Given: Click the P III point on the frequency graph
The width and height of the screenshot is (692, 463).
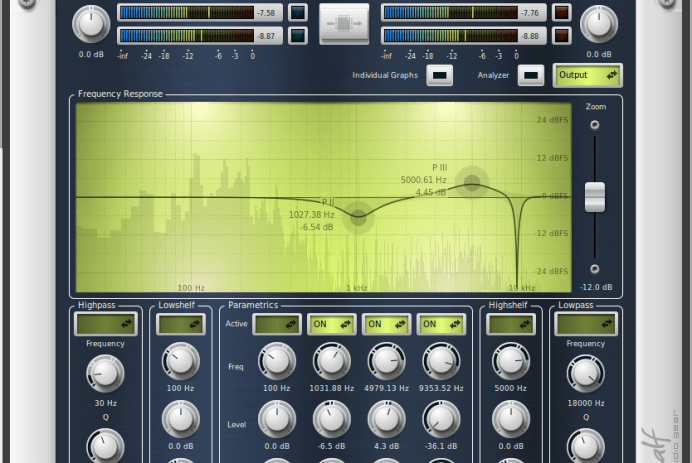Looking at the screenshot, I should pyautogui.click(x=470, y=182).
